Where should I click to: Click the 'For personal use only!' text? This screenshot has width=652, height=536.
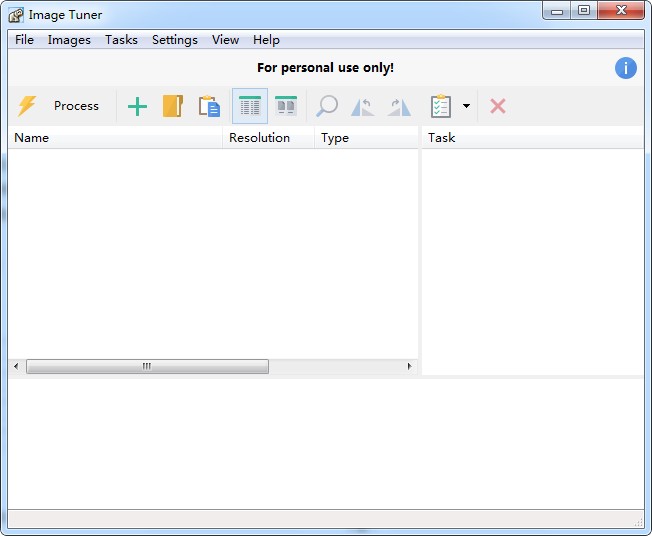pyautogui.click(x=326, y=68)
